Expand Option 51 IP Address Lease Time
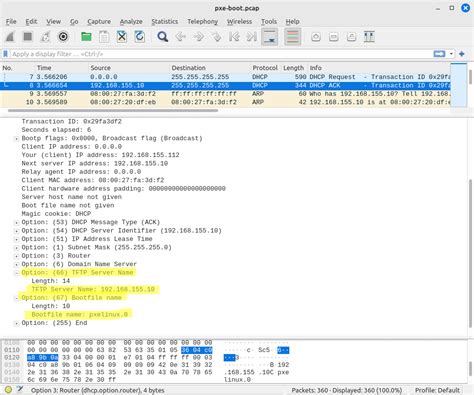474x395 pixels. point(16,239)
